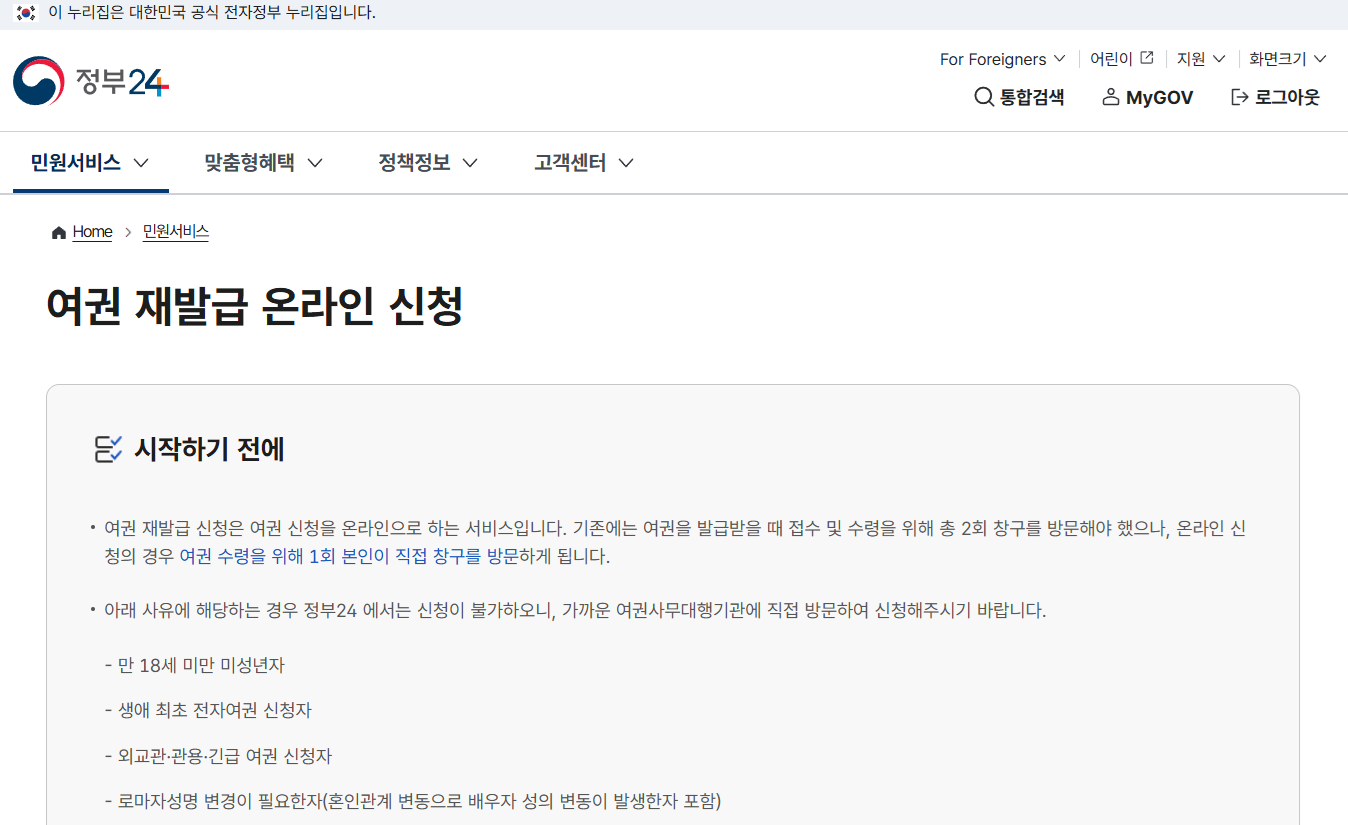Click the home icon in the breadcrumb
The image size is (1348, 825).
(58, 231)
